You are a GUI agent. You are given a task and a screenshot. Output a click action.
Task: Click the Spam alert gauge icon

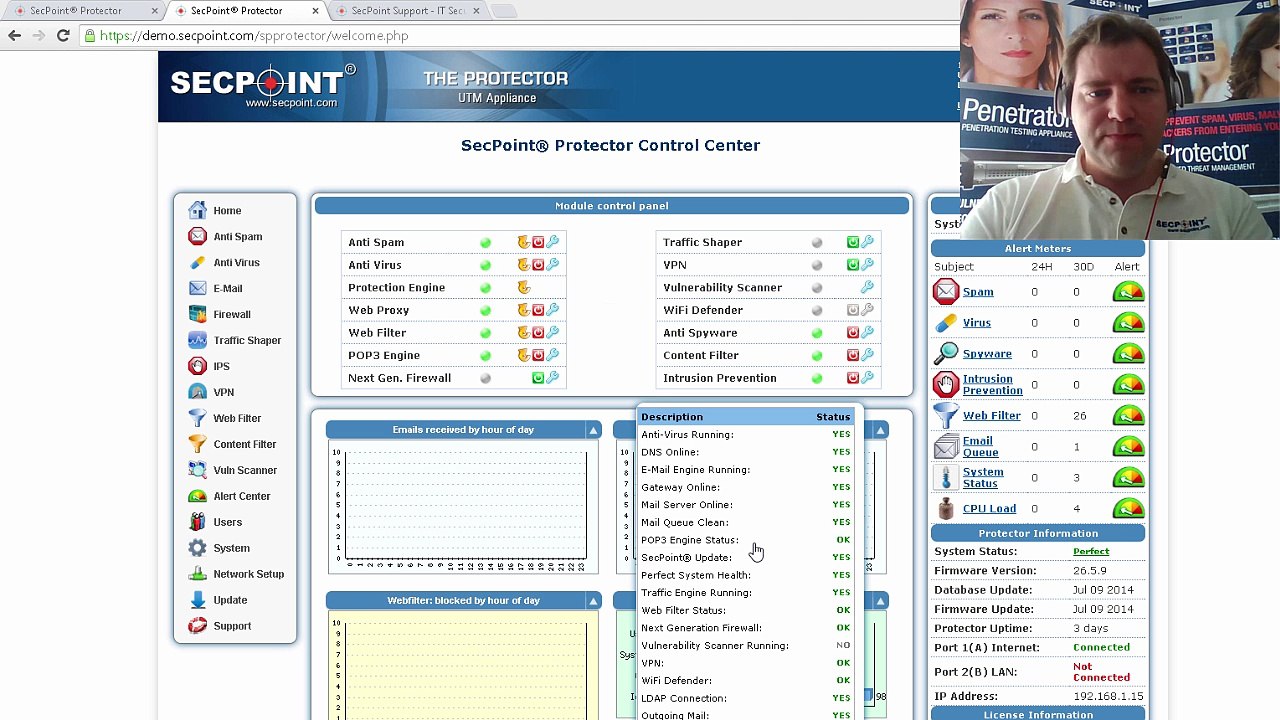(1128, 292)
